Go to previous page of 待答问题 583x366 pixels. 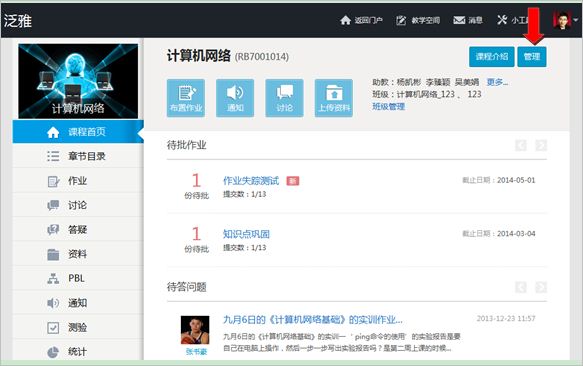click(521, 287)
